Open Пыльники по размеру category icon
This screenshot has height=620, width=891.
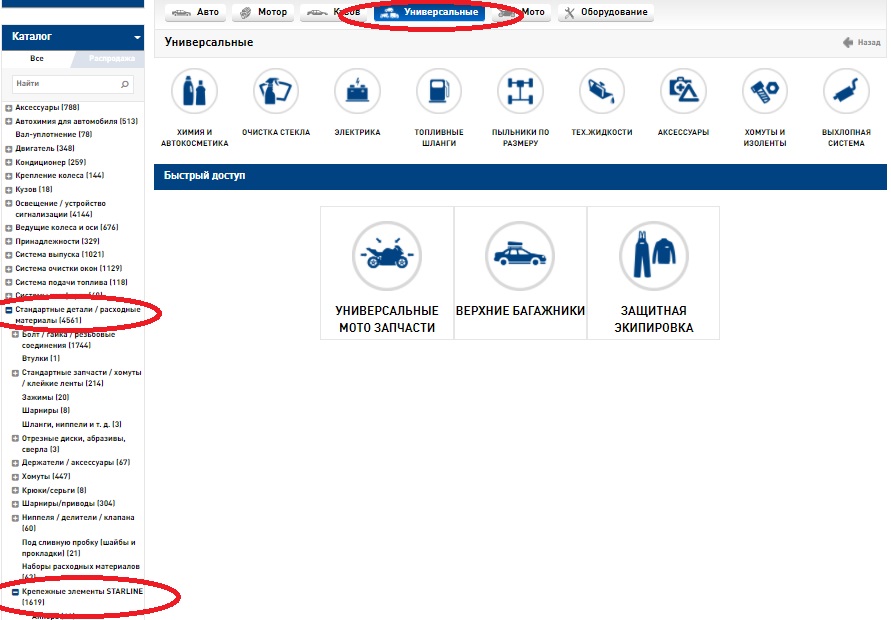520,92
